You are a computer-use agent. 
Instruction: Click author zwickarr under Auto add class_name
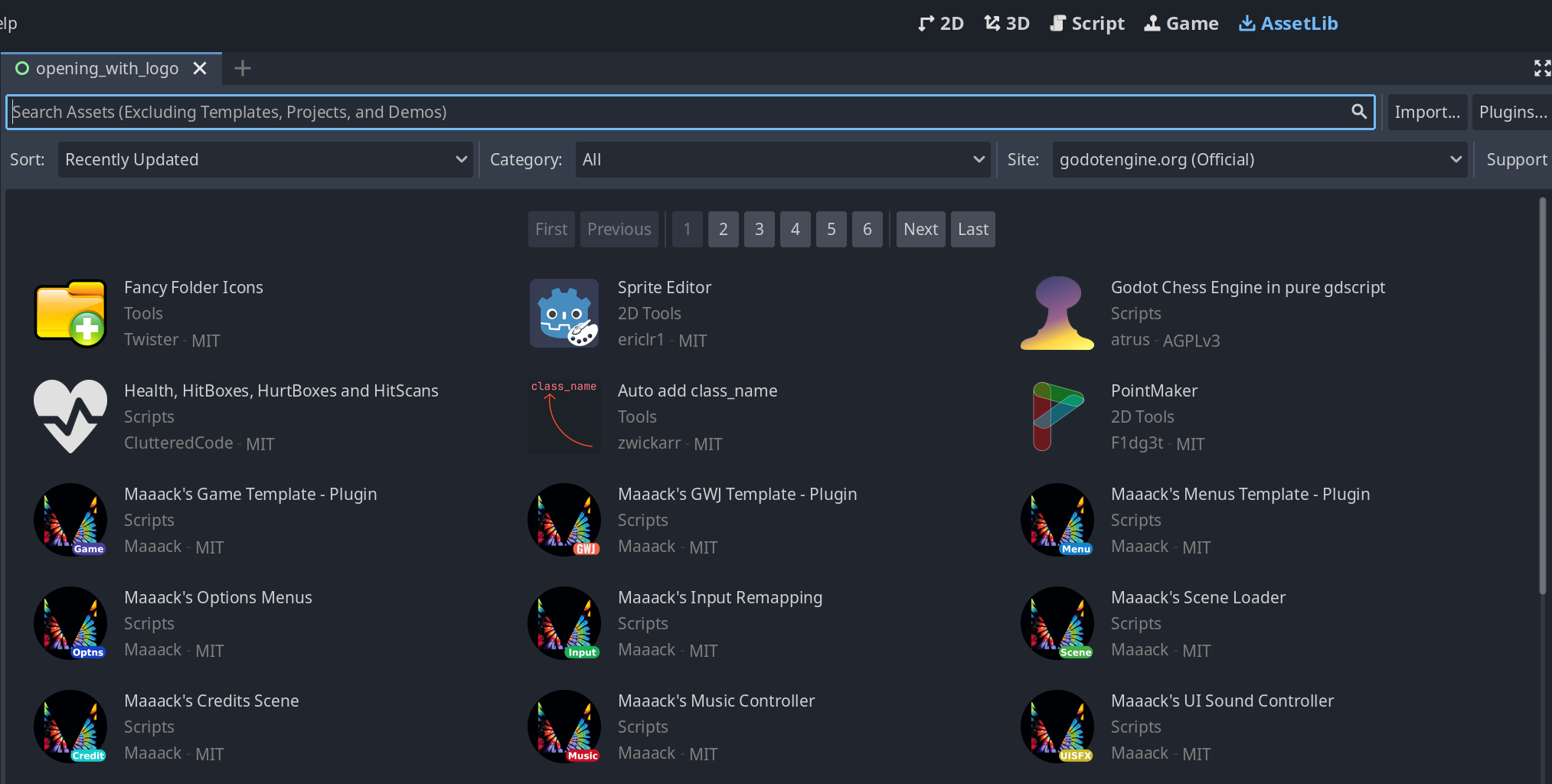tap(649, 443)
